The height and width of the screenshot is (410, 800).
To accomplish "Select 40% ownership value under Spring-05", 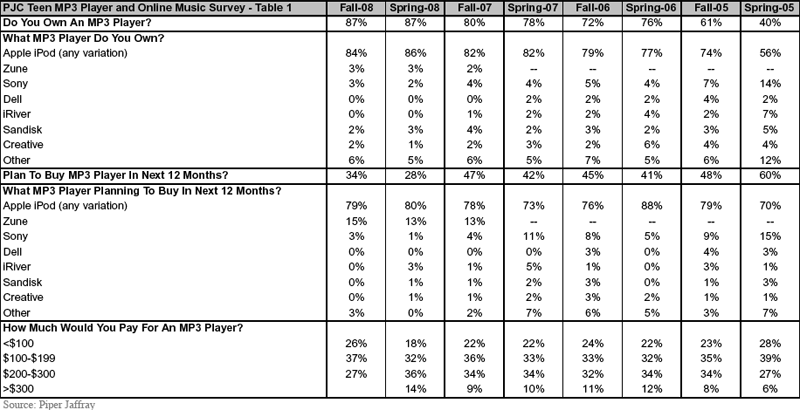I will point(770,23).
